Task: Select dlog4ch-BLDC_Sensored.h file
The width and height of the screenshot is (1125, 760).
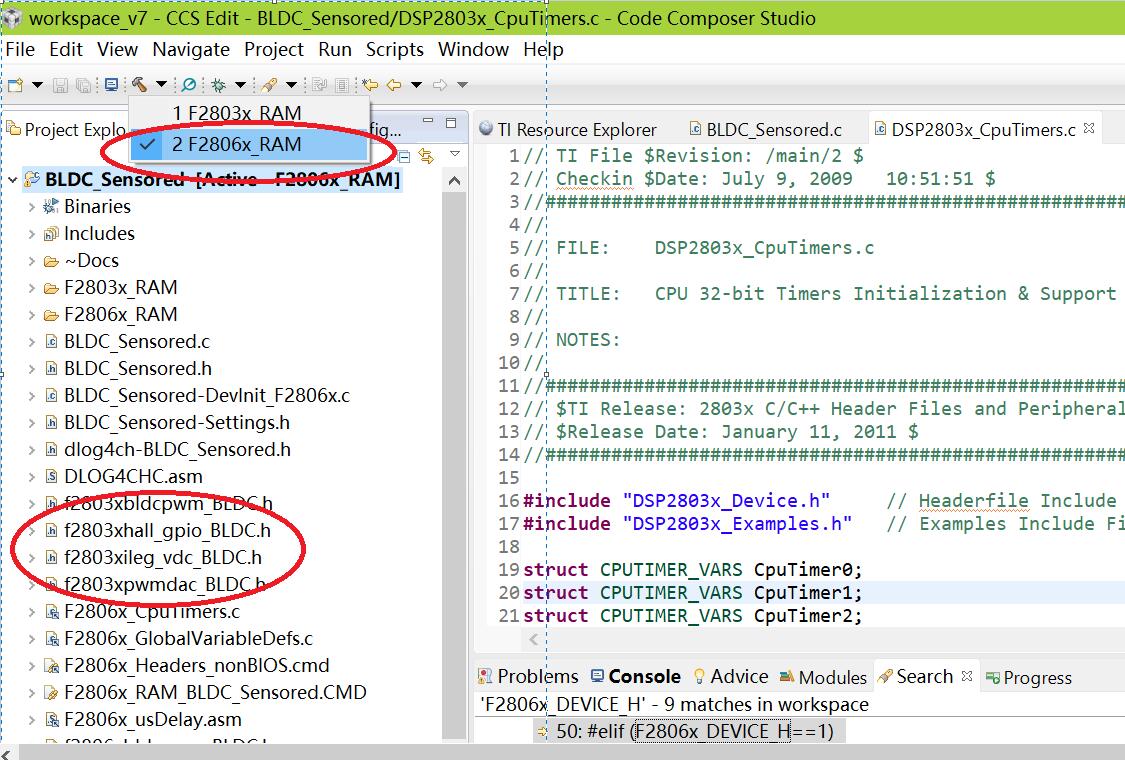Action: coord(177,450)
